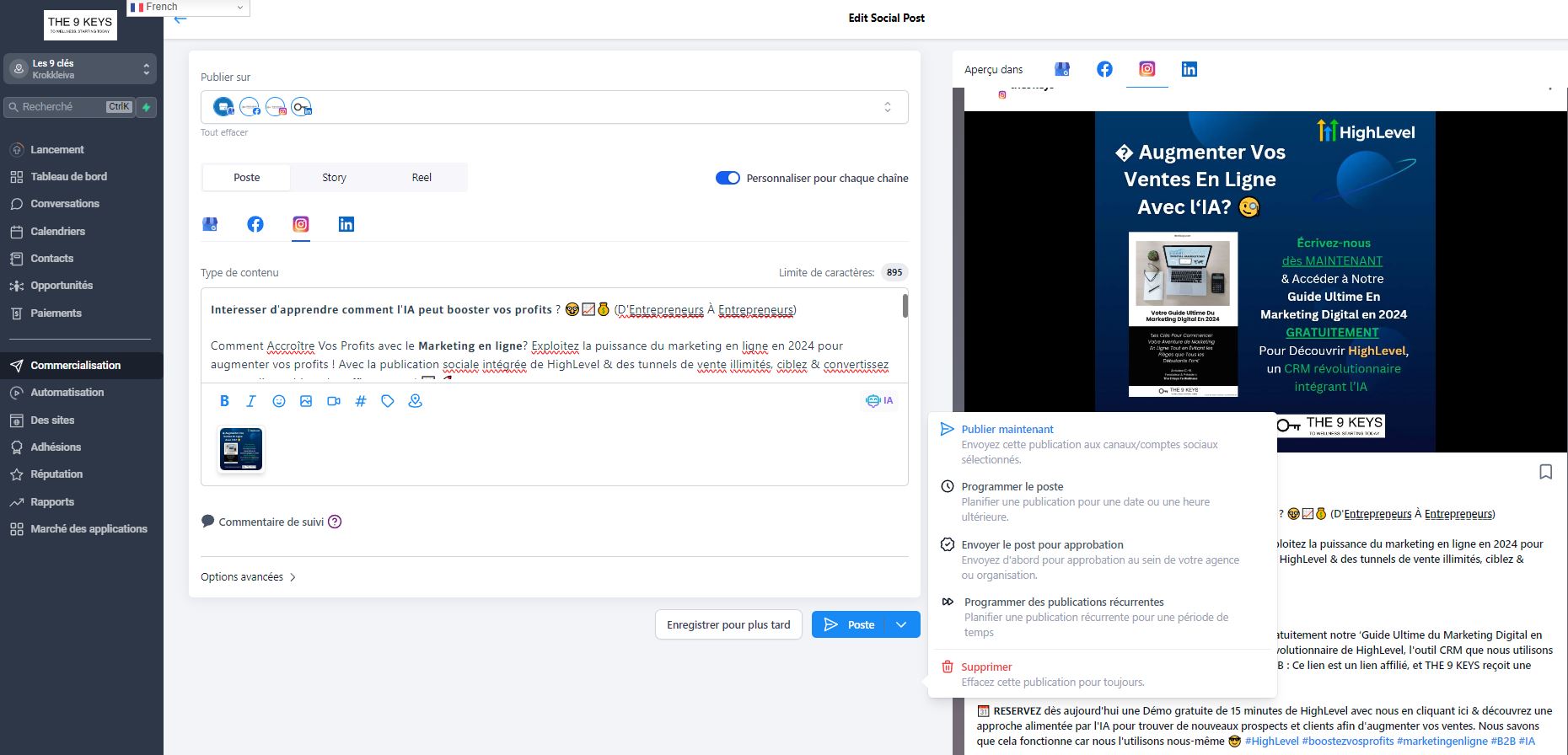
Task: Click the Bold formatting icon
Action: click(x=224, y=401)
